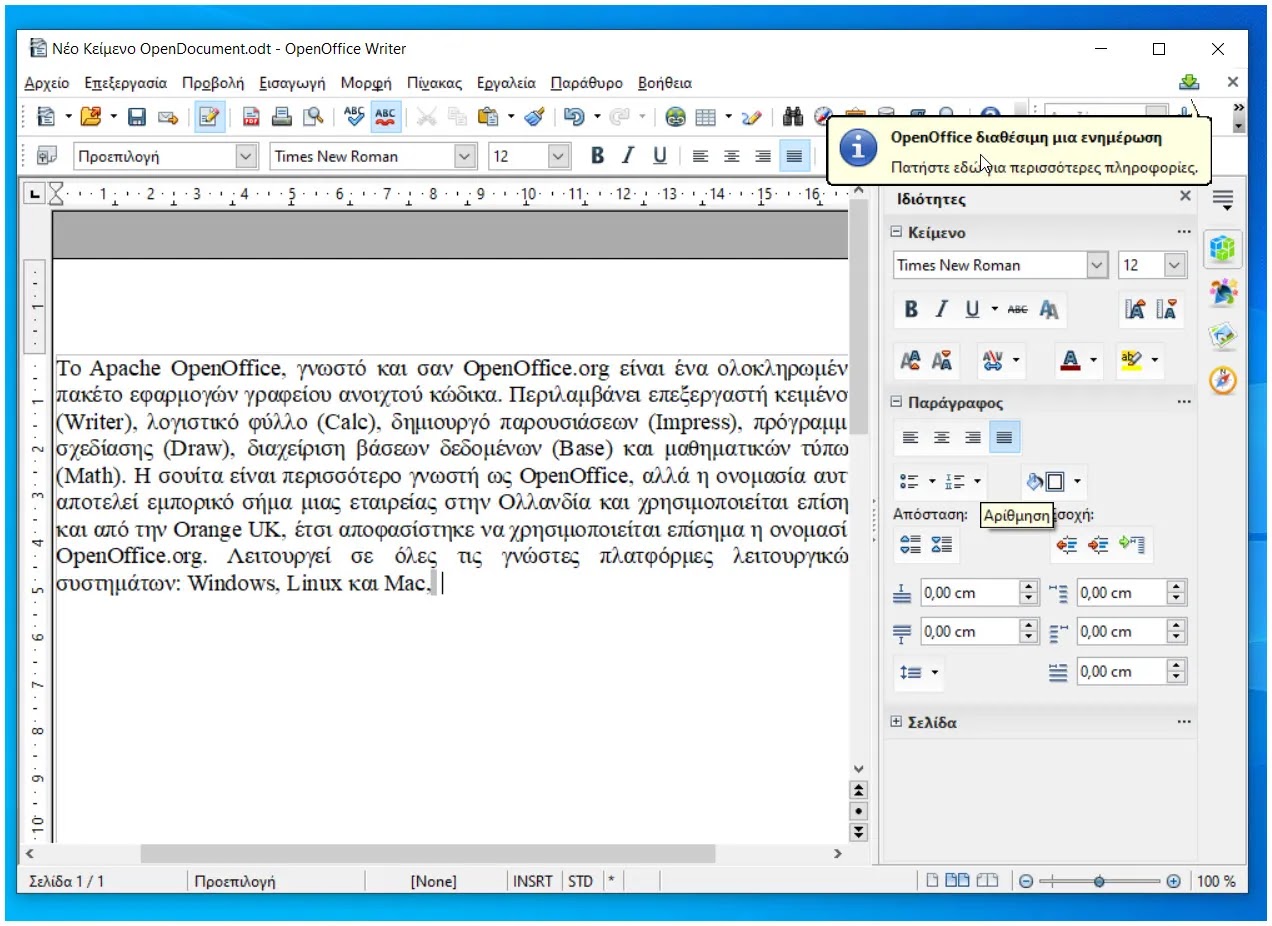
Task: Switch to hanging indent in sidebar
Action: click(x=1132, y=545)
